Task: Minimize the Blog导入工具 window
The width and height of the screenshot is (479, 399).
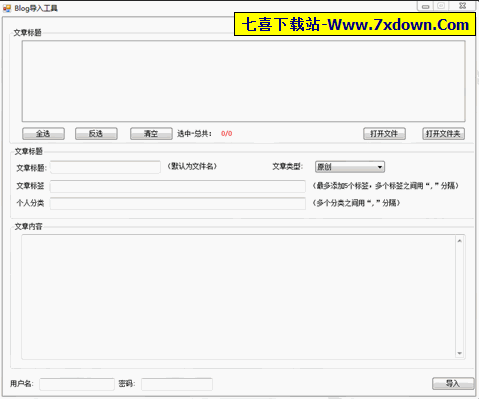Action: tap(425, 6)
